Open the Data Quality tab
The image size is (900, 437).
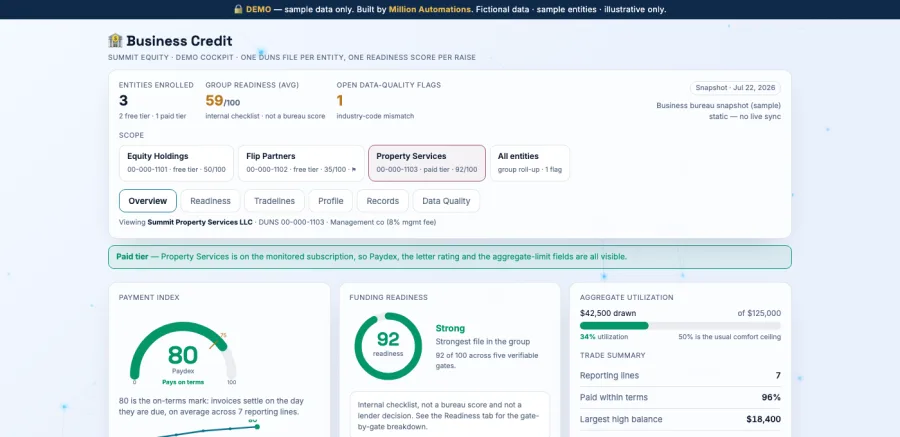(x=447, y=201)
